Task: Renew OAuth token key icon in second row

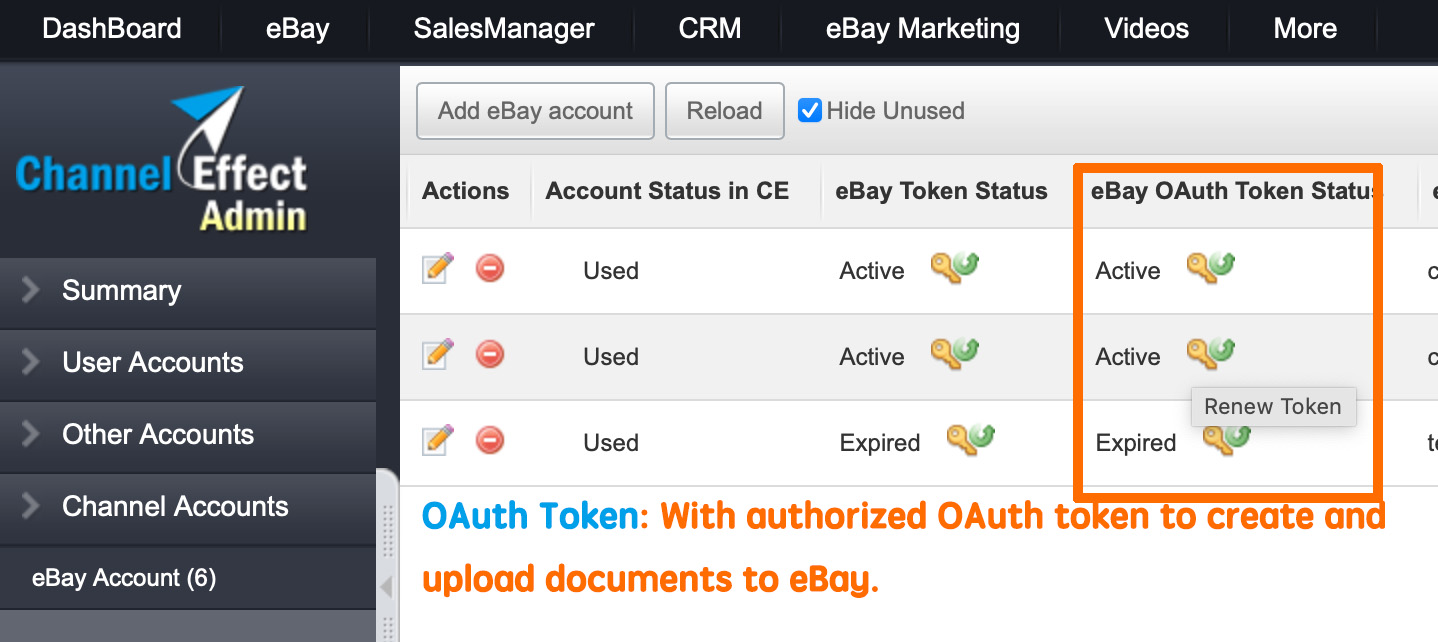Action: pos(1210,353)
